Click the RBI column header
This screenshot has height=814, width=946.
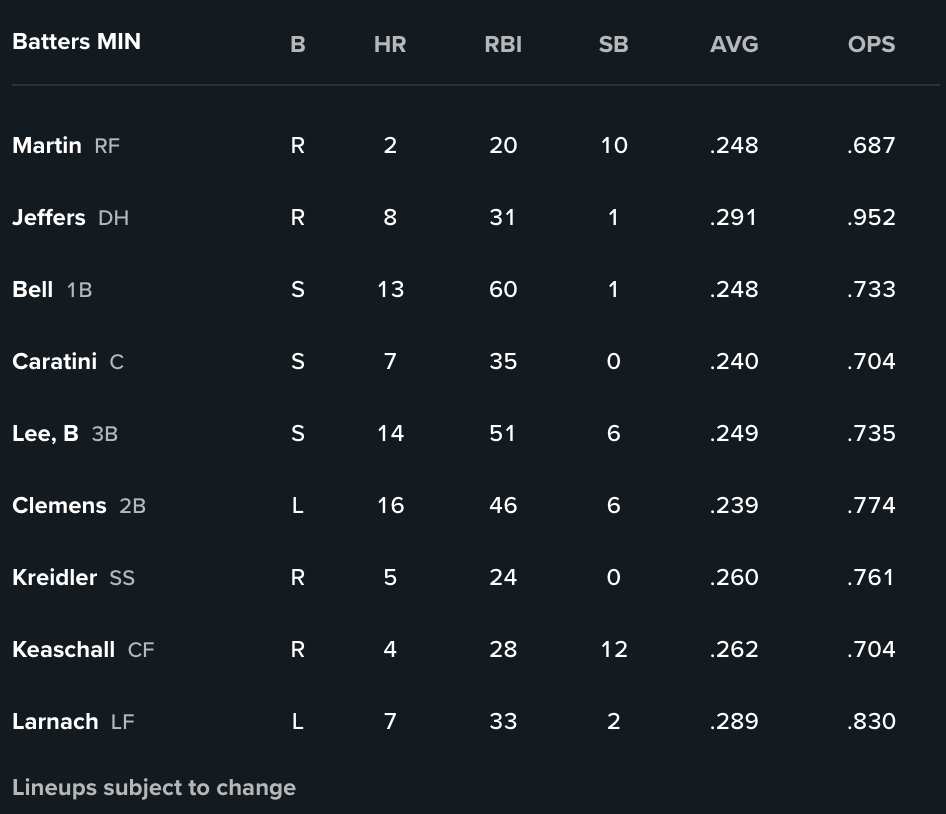coord(503,44)
